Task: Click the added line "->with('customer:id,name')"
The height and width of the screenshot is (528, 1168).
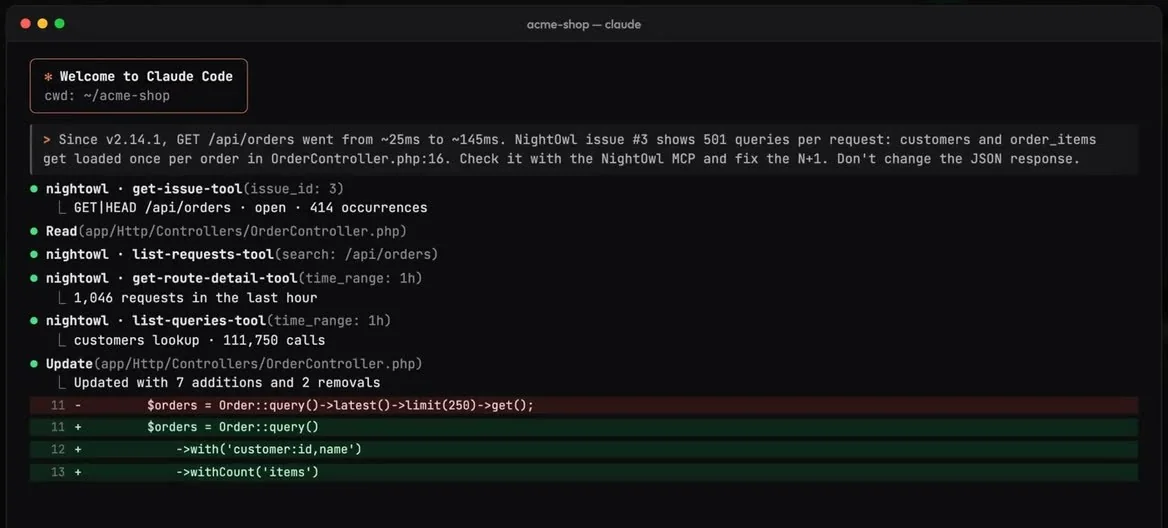Action: pos(269,450)
